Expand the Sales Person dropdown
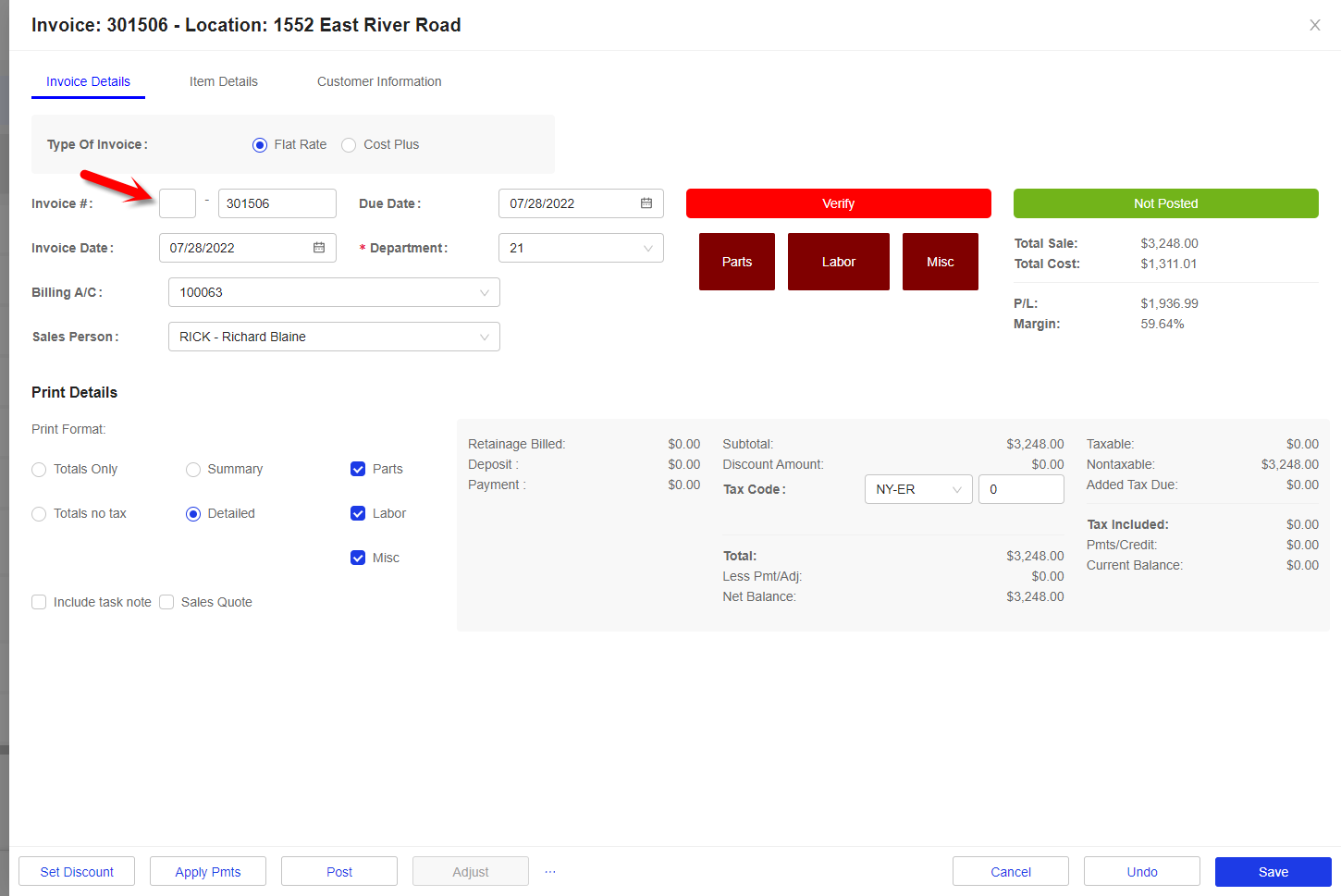This screenshot has width=1341, height=896. [334, 337]
